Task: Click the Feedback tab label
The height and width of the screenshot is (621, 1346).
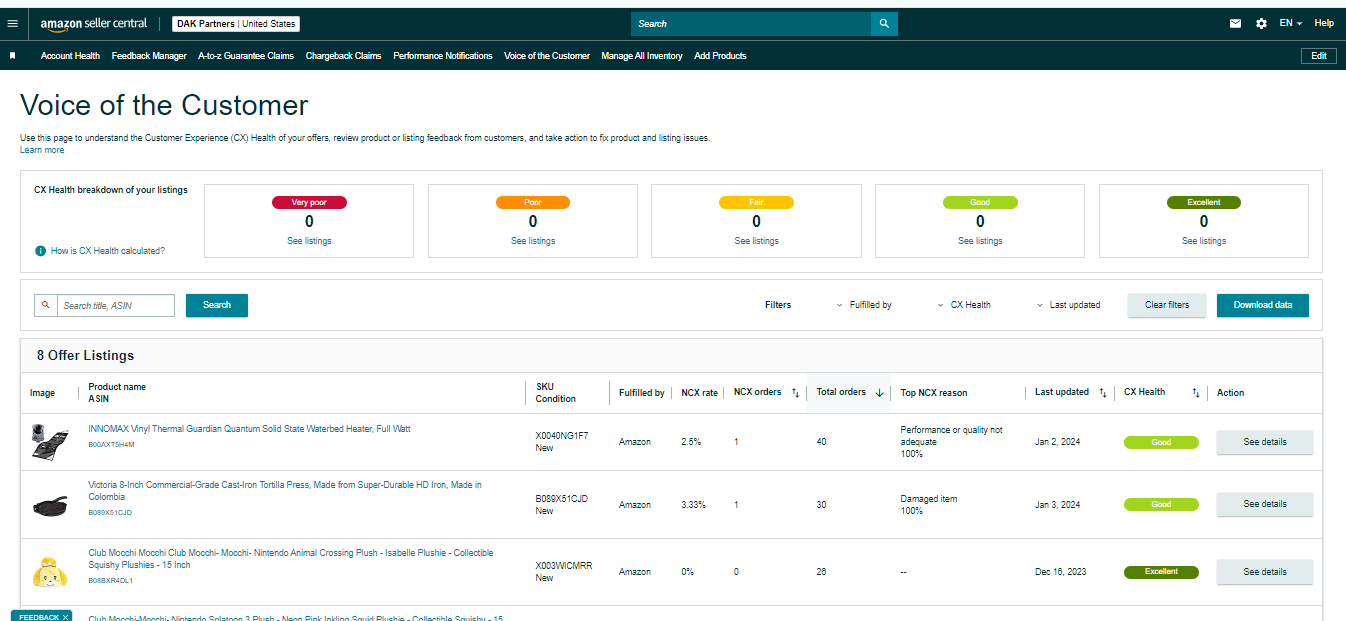Action: [39, 617]
